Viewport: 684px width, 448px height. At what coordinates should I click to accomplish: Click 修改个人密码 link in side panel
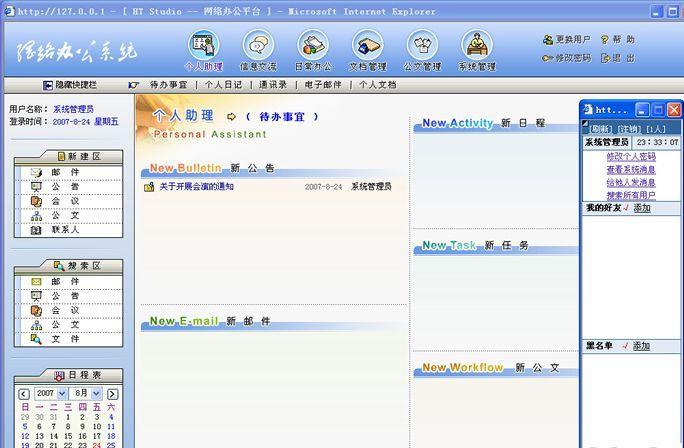click(x=631, y=157)
